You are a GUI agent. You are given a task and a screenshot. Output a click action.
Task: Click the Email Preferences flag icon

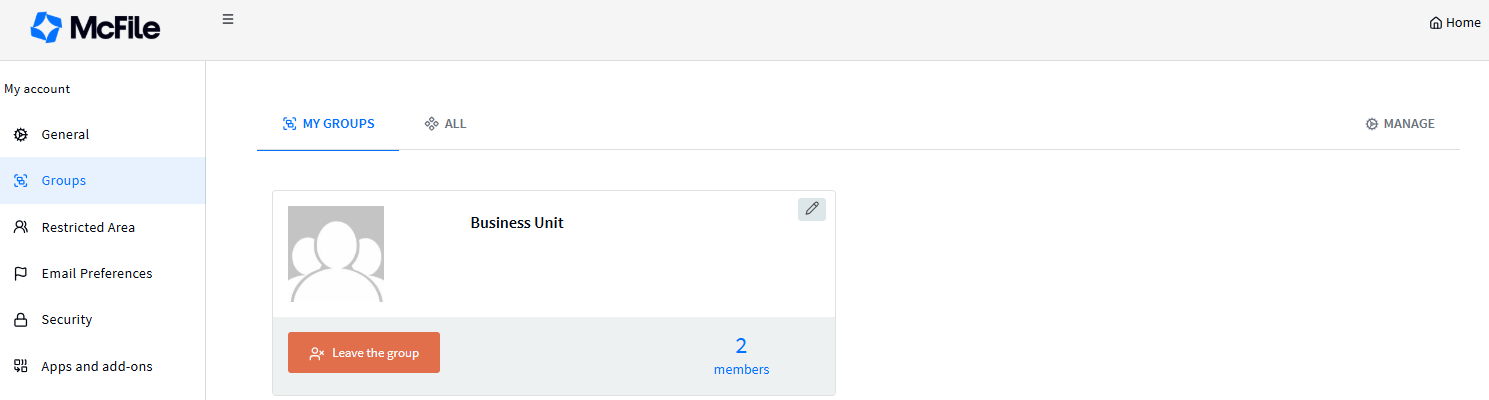tap(20, 273)
